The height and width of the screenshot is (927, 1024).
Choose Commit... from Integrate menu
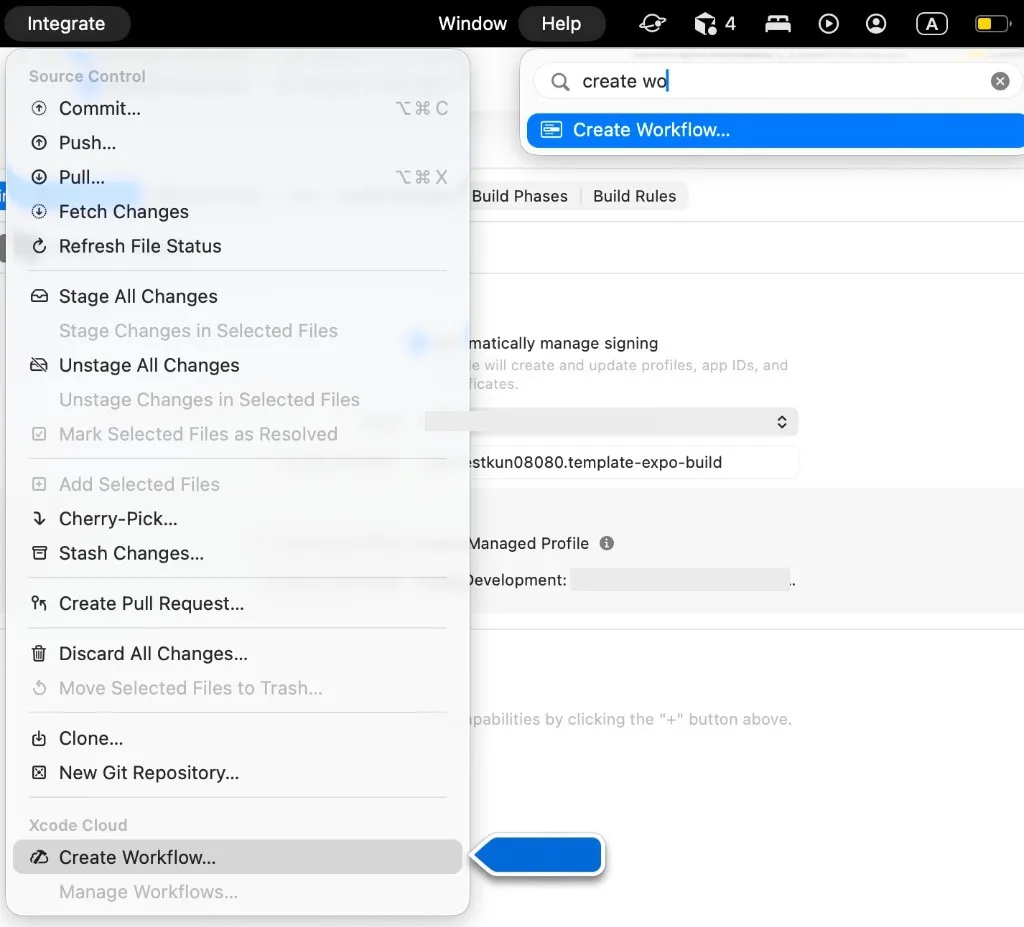(237, 108)
